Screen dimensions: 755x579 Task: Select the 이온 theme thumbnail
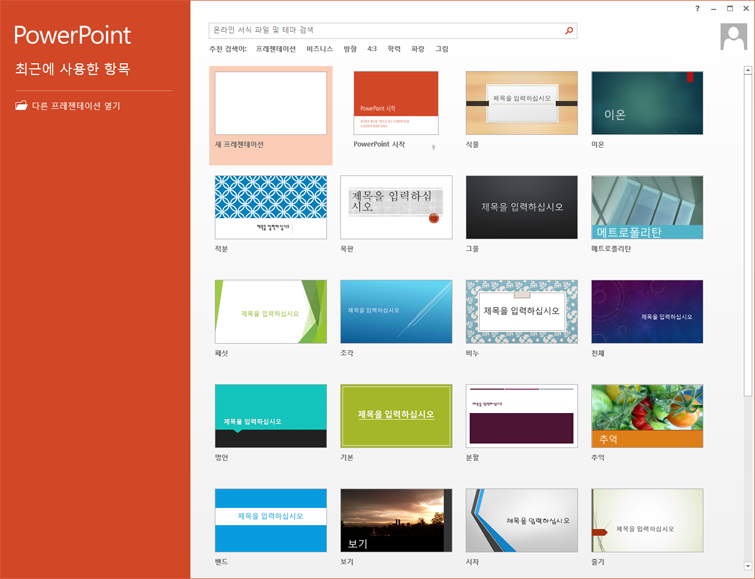(x=647, y=103)
